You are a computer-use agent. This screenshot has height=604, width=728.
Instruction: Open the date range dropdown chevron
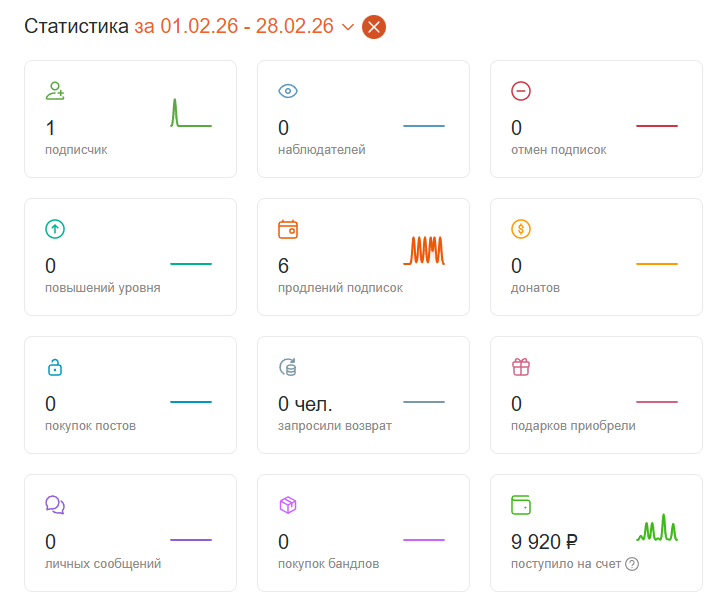(348, 27)
